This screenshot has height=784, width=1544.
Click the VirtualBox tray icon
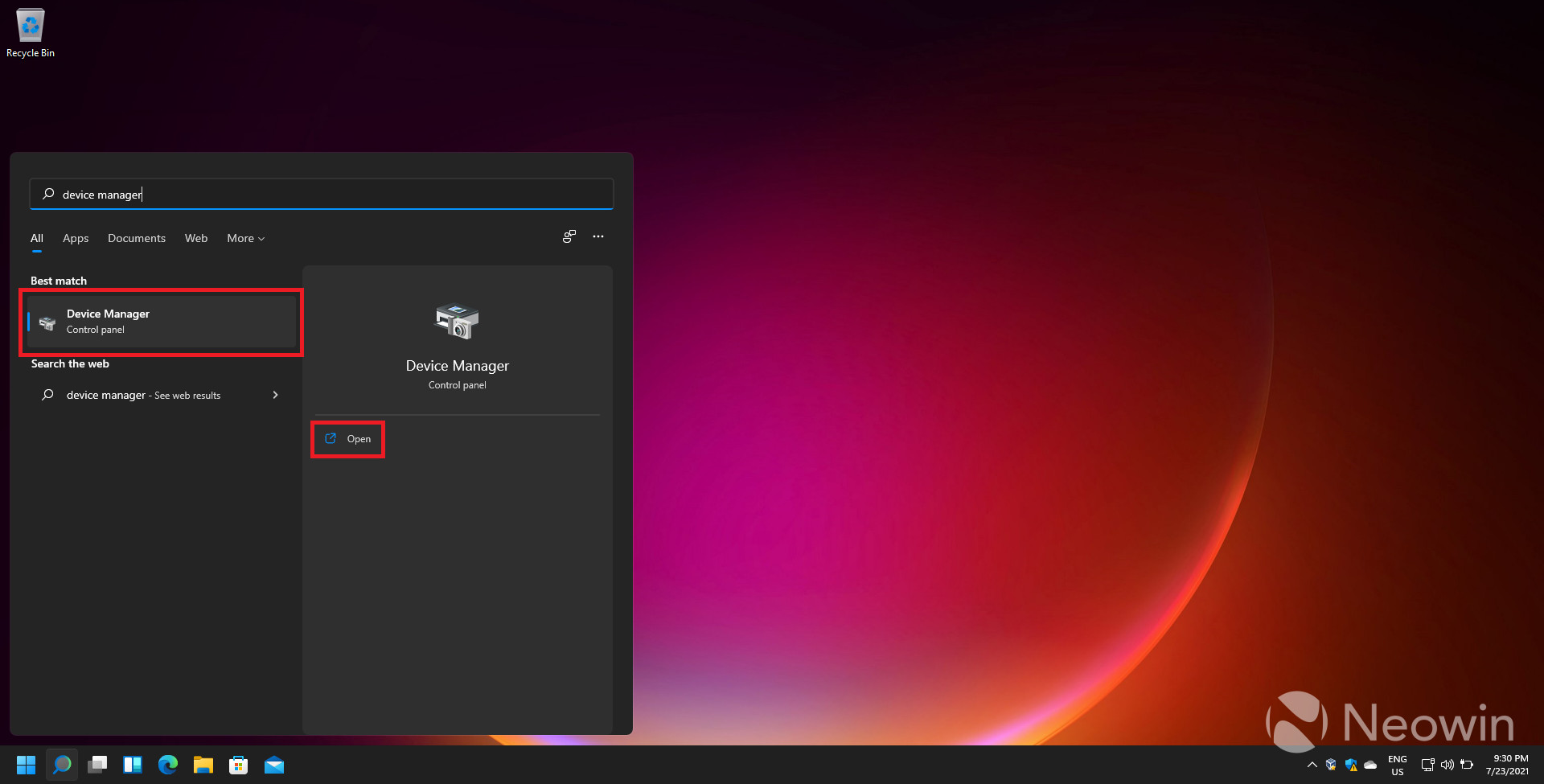pyautogui.click(x=1332, y=765)
